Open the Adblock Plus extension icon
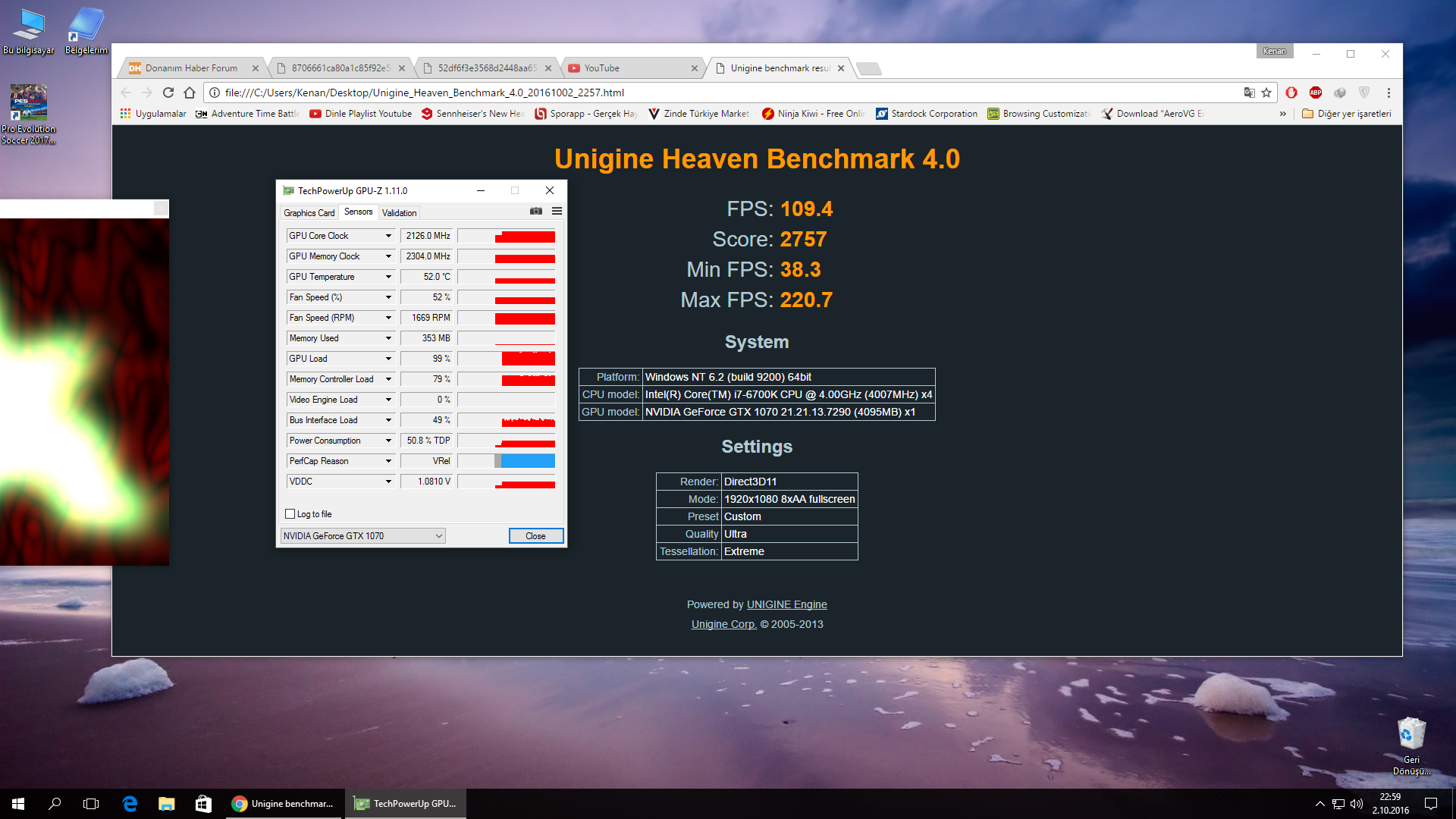The width and height of the screenshot is (1456, 819). pyautogui.click(x=1316, y=93)
